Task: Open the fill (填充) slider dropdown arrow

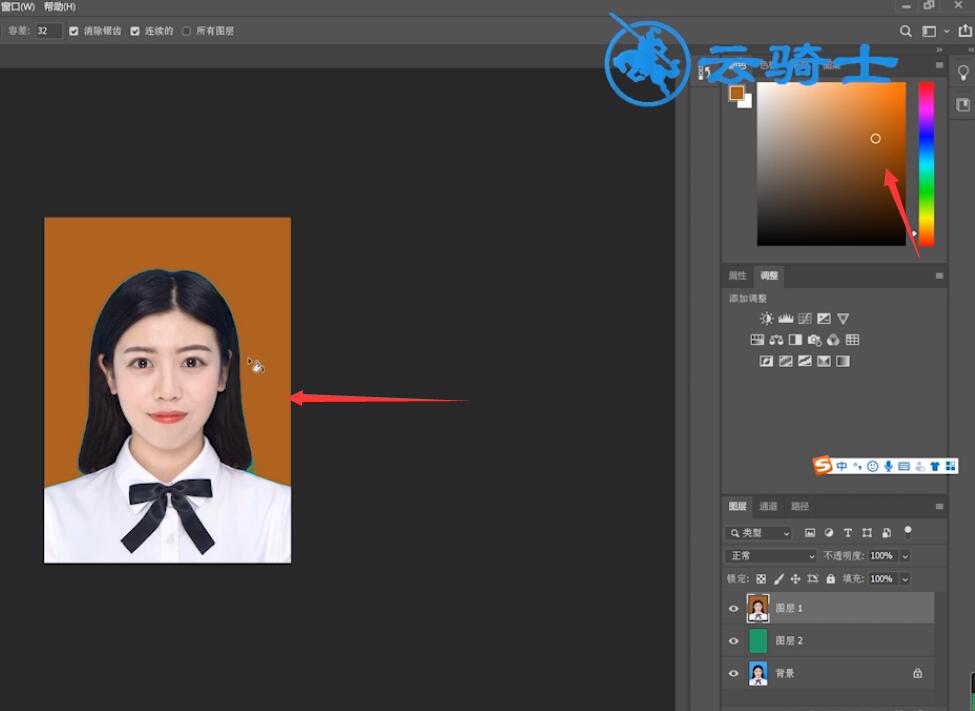Action: coord(905,579)
